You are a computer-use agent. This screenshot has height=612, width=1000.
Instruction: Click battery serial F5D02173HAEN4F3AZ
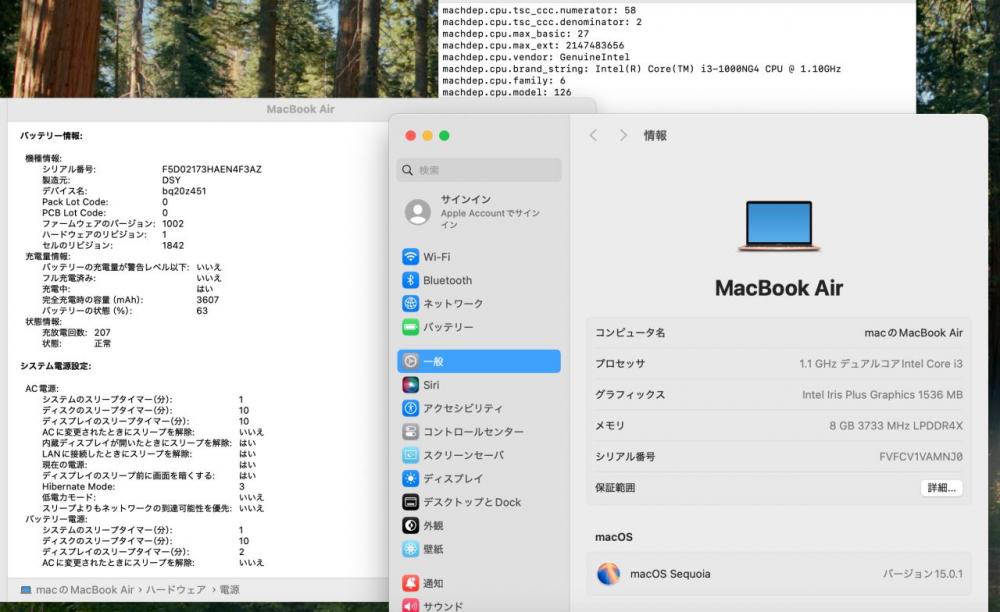[212, 170]
